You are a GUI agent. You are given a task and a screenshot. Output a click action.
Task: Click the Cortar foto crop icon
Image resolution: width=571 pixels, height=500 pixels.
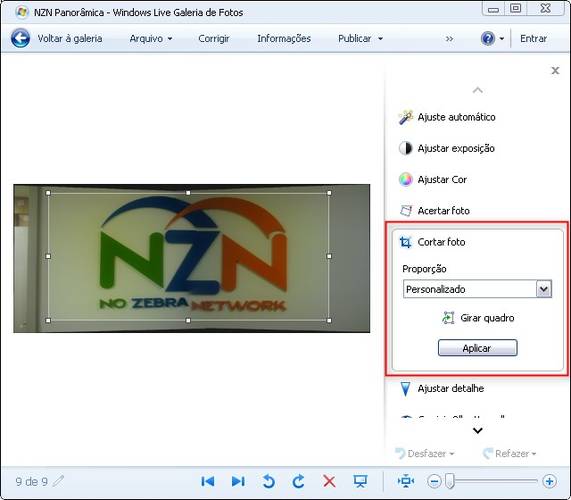tap(406, 242)
